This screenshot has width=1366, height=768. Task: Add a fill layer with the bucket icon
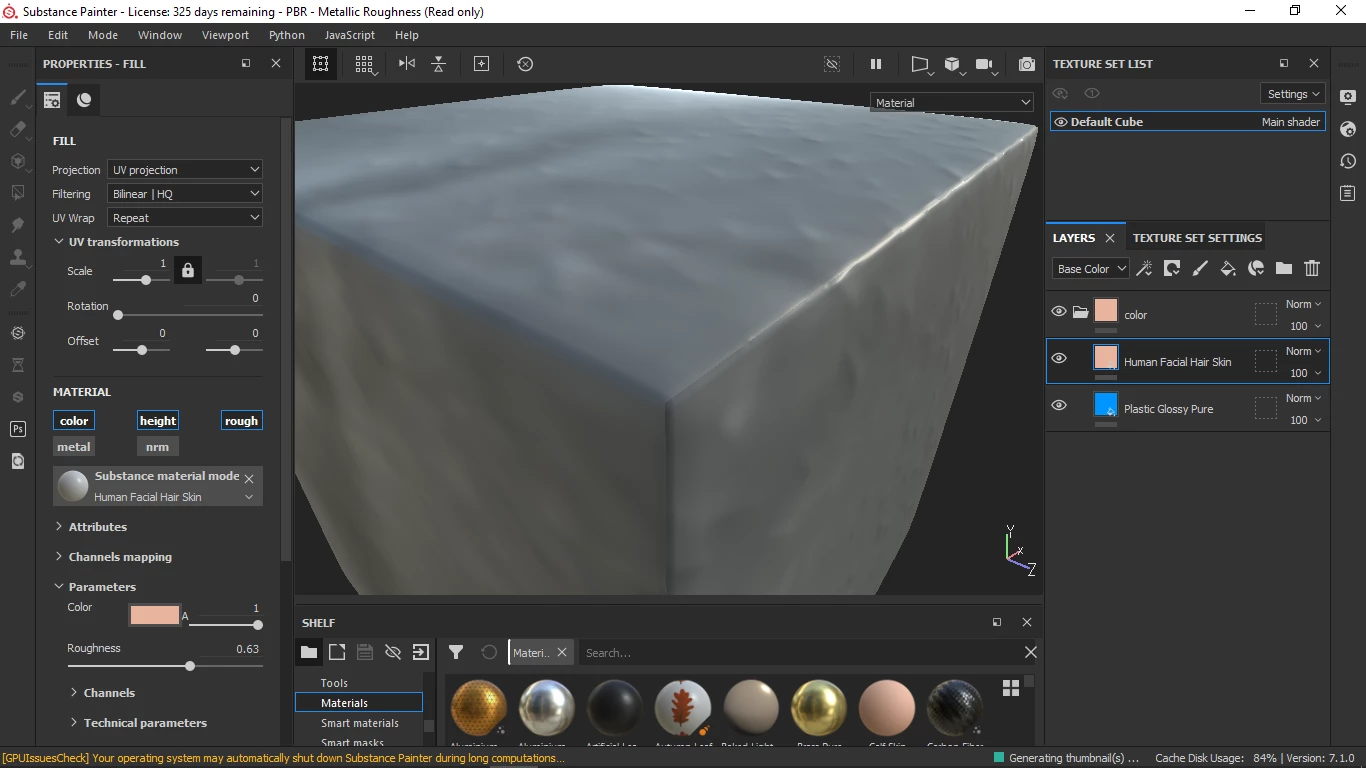pos(1228,268)
